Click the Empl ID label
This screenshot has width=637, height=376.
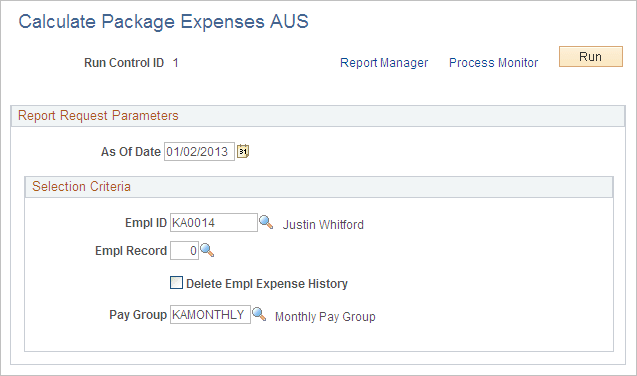tap(146, 223)
